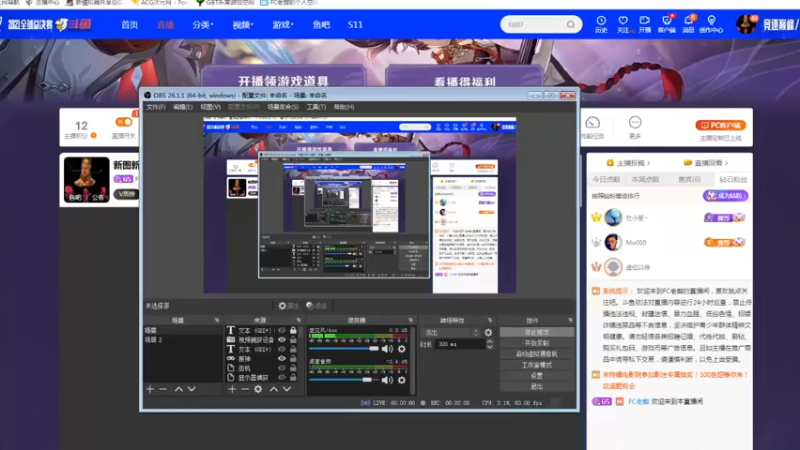This screenshot has height=450, width=800.
Task: Click the search magnifier icon on Douyu
Action: (x=570, y=24)
